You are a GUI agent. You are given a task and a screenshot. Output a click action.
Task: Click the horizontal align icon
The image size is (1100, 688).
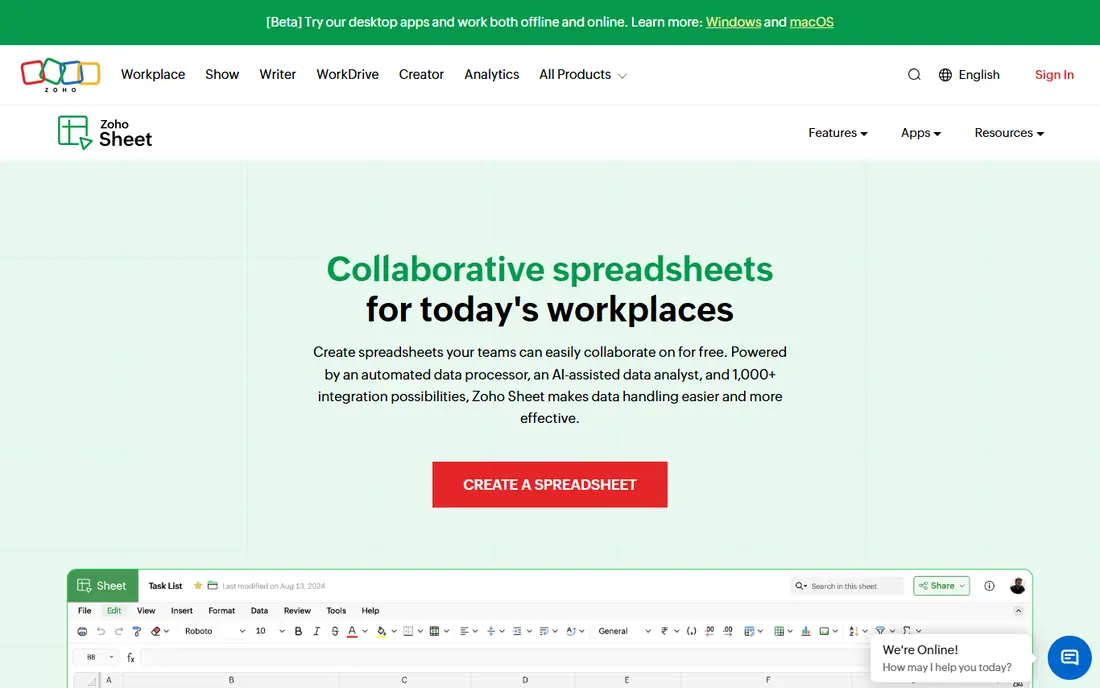tap(464, 631)
